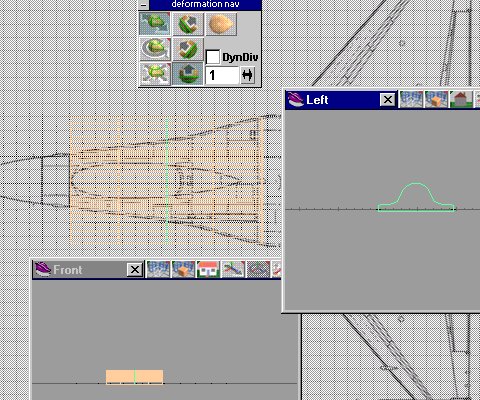Click the first grid-view icon in Front toolbar

158,269
